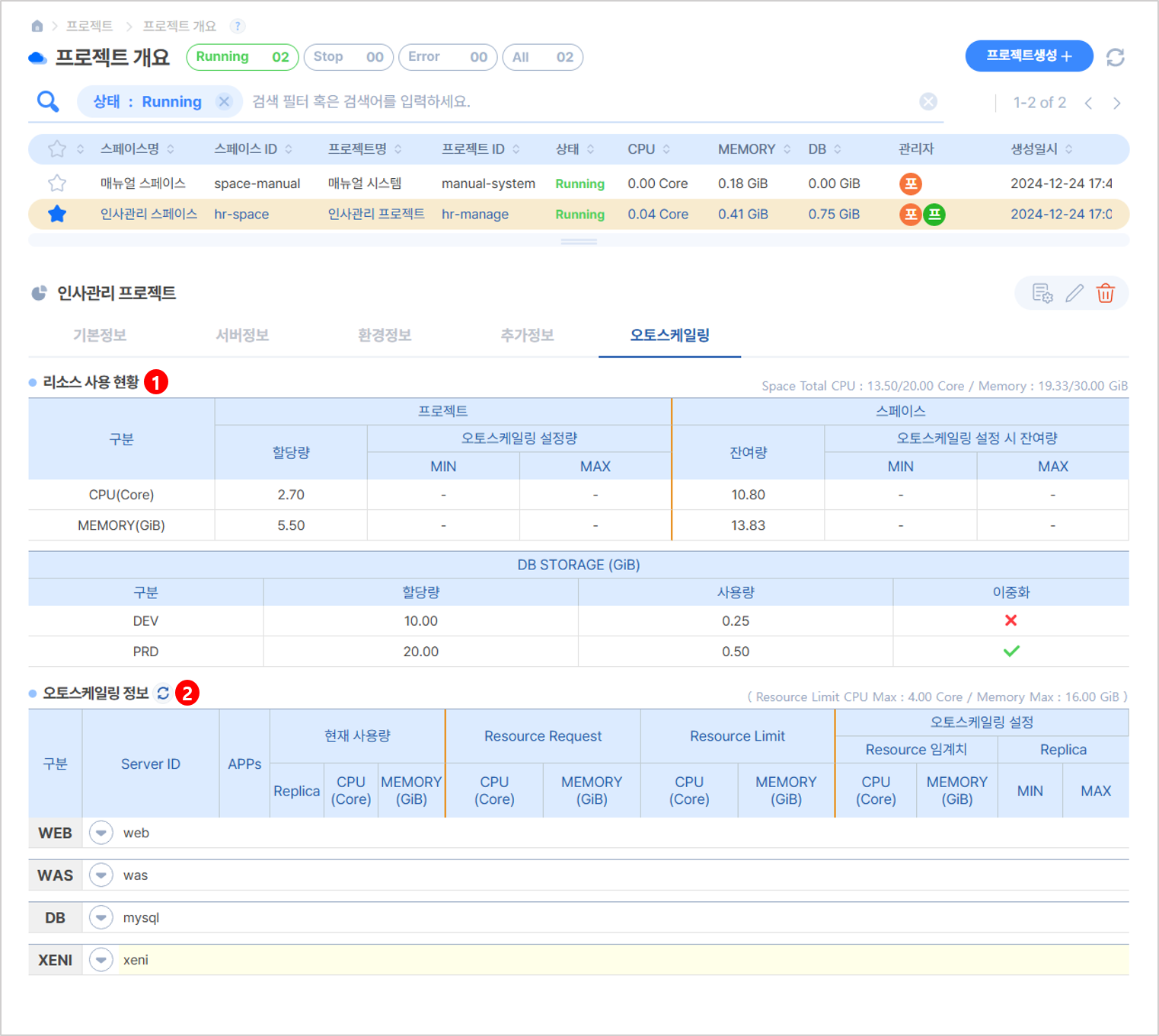Expand the WEB web server row
Screen dimensions: 1159x1036
click(101, 833)
